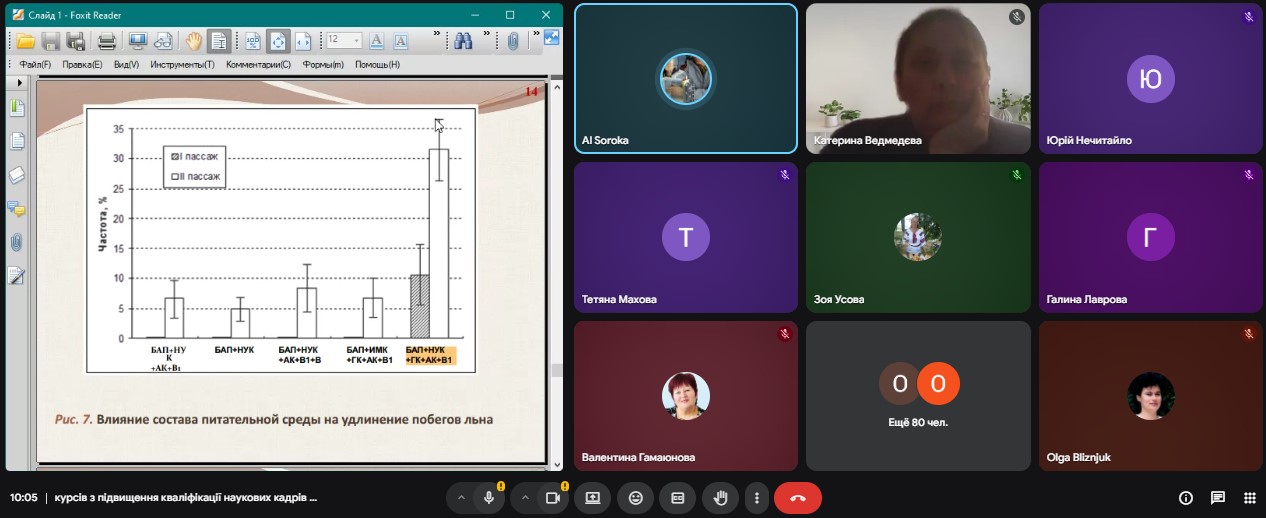Click the paperclip attach icon in toolbar
The height and width of the screenshot is (518, 1266).
pos(512,41)
